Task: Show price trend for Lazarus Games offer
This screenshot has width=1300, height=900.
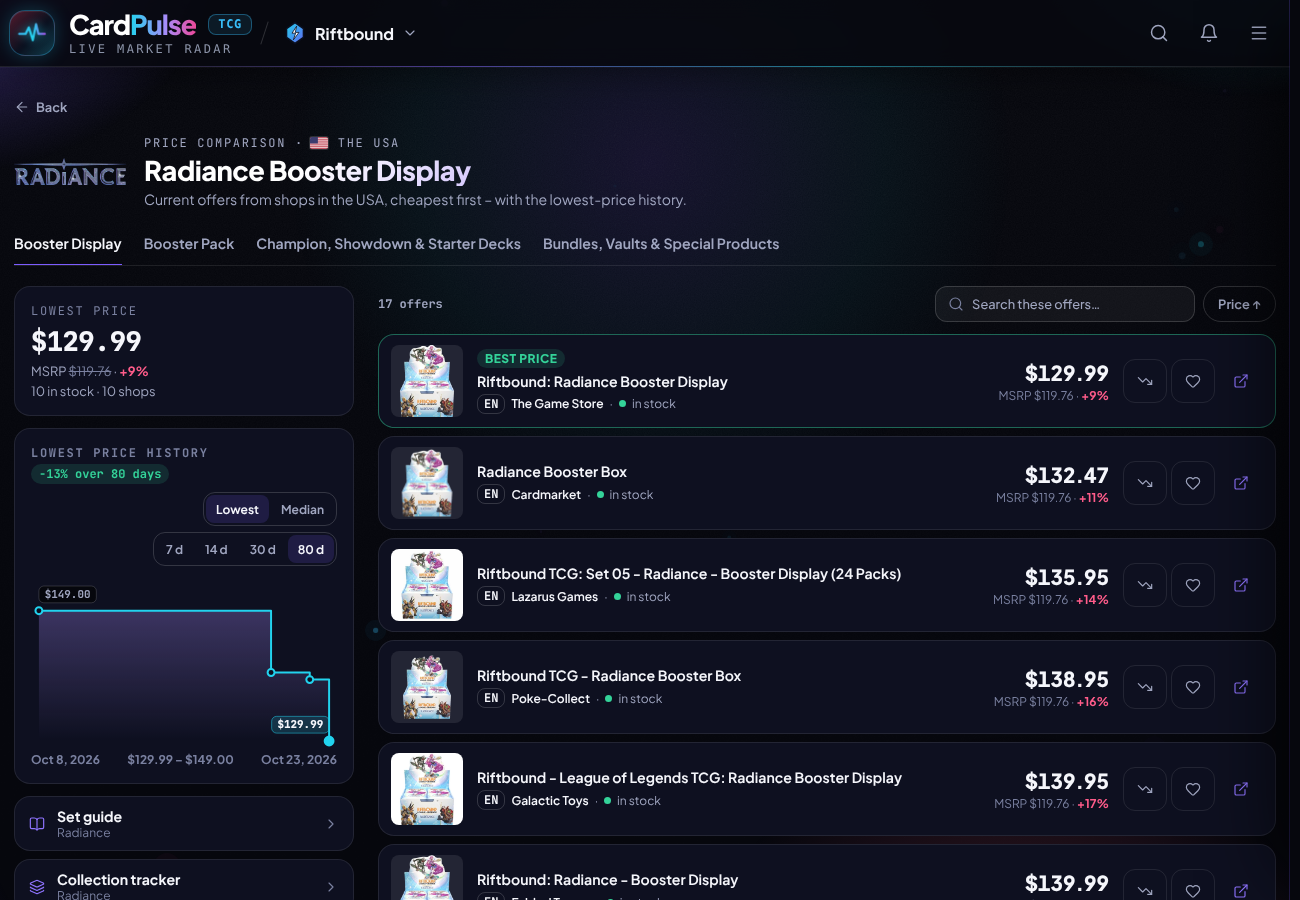Action: (1145, 585)
